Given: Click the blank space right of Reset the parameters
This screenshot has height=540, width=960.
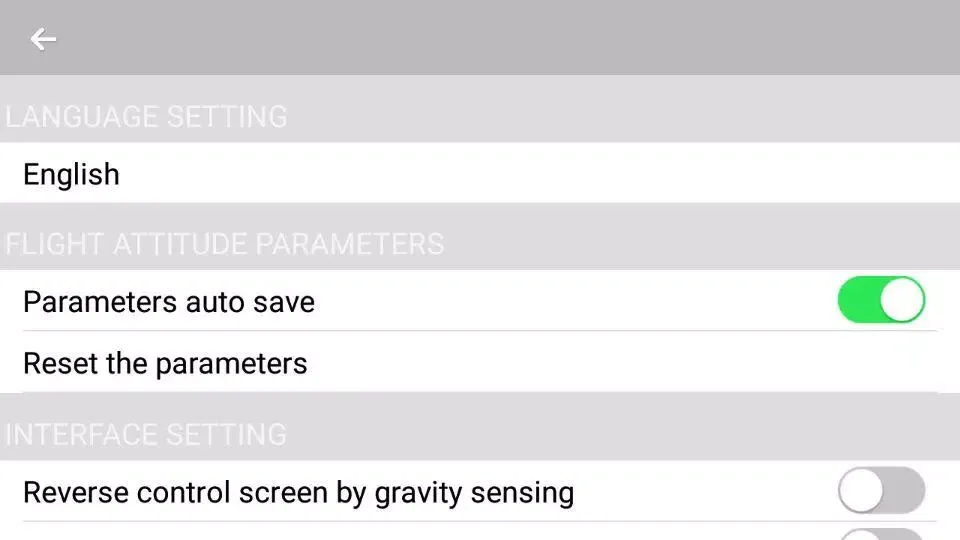Looking at the screenshot, I should 620,362.
